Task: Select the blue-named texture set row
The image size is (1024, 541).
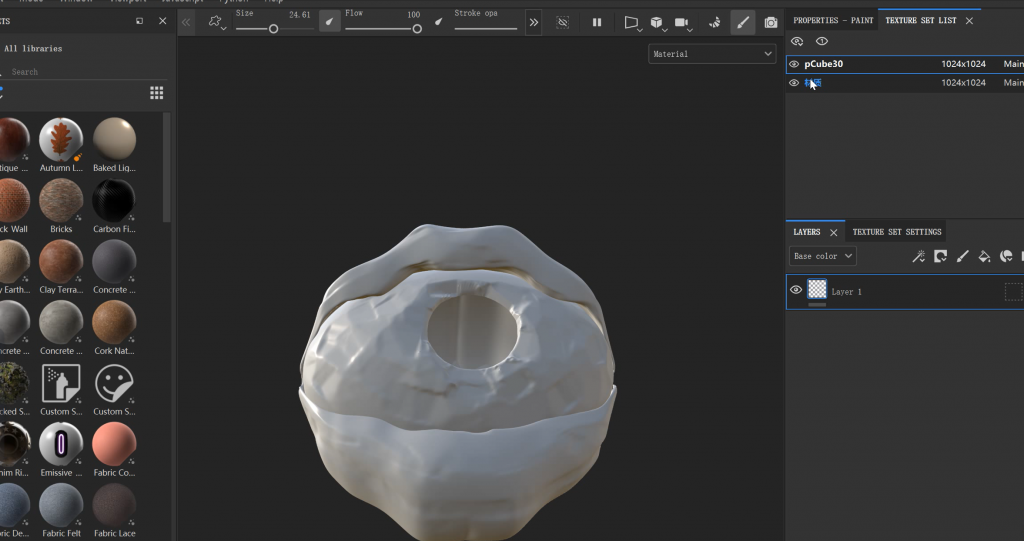Action: coord(905,83)
